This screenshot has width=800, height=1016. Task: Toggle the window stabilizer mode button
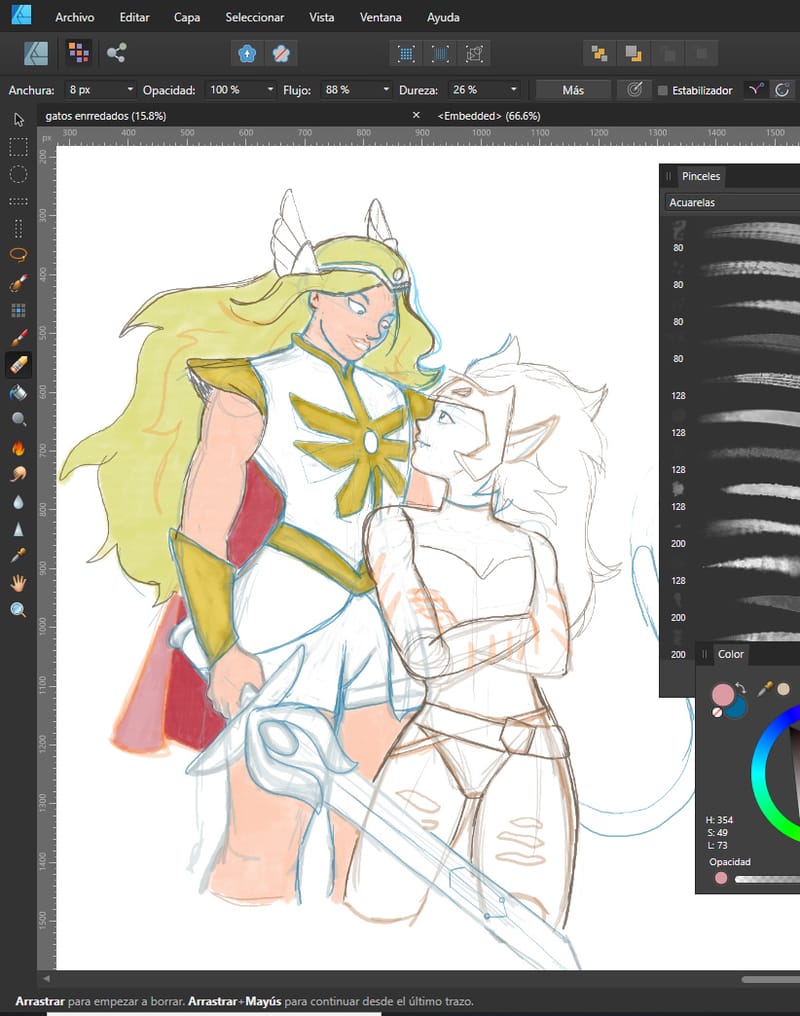click(781, 90)
